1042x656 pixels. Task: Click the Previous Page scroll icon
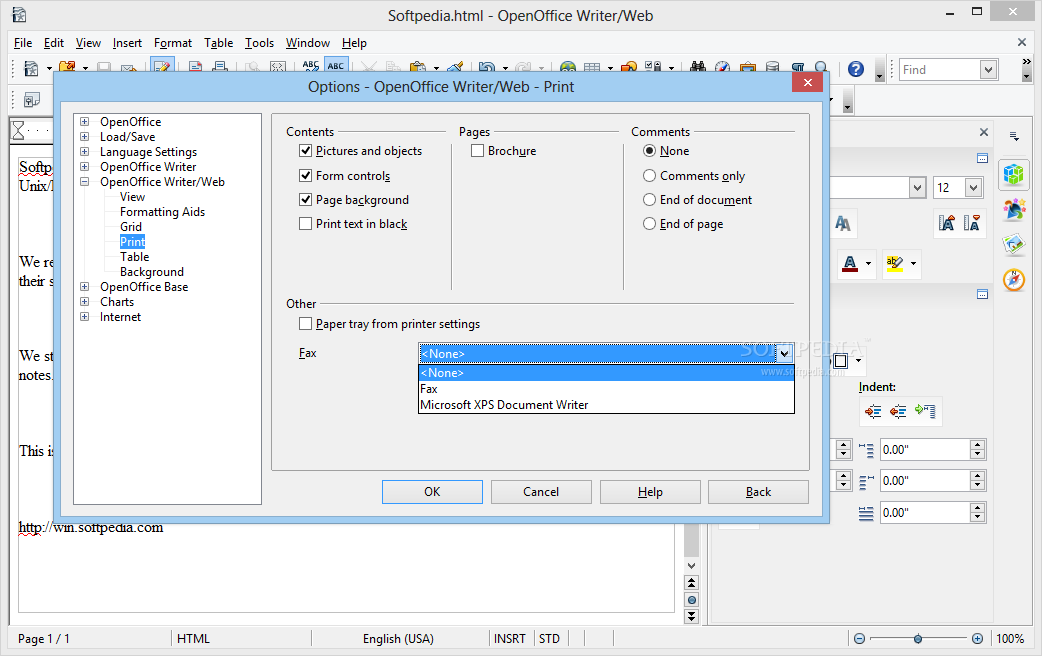tap(692, 583)
